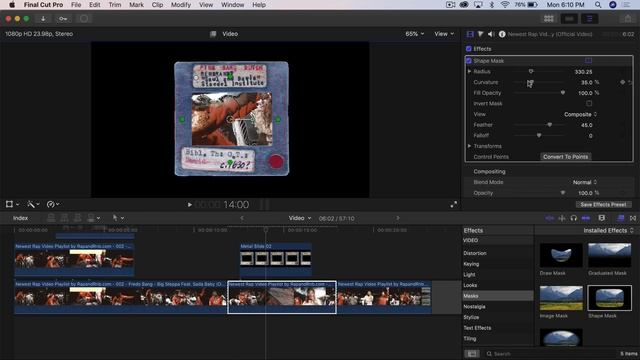The width and height of the screenshot is (640, 360).
Task: Click the timeline history back arrow
Action: click(242, 218)
